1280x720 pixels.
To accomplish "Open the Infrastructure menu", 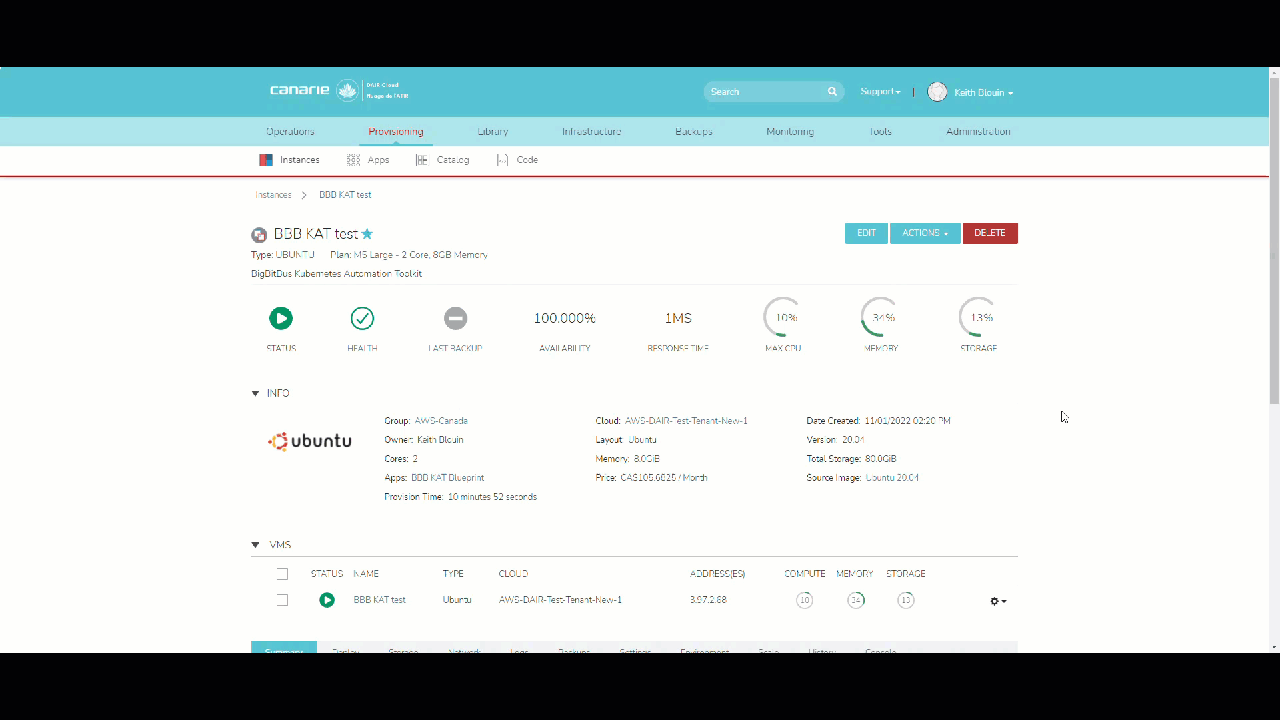I will tap(591, 132).
